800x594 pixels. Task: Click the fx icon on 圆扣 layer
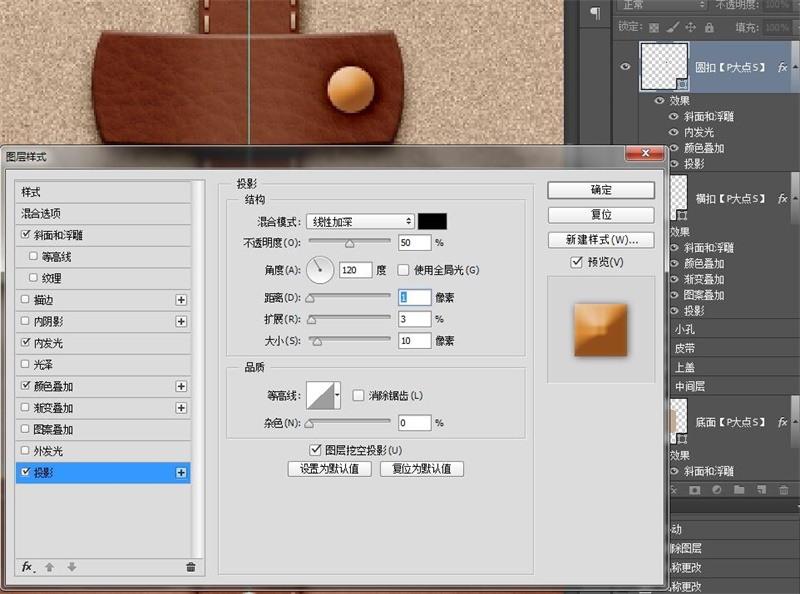(782, 67)
